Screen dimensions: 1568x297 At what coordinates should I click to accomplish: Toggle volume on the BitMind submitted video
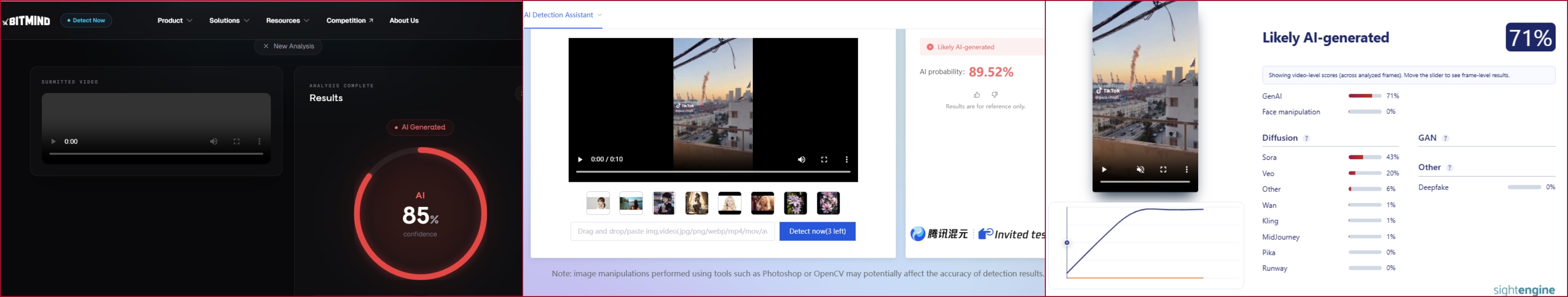[x=214, y=142]
